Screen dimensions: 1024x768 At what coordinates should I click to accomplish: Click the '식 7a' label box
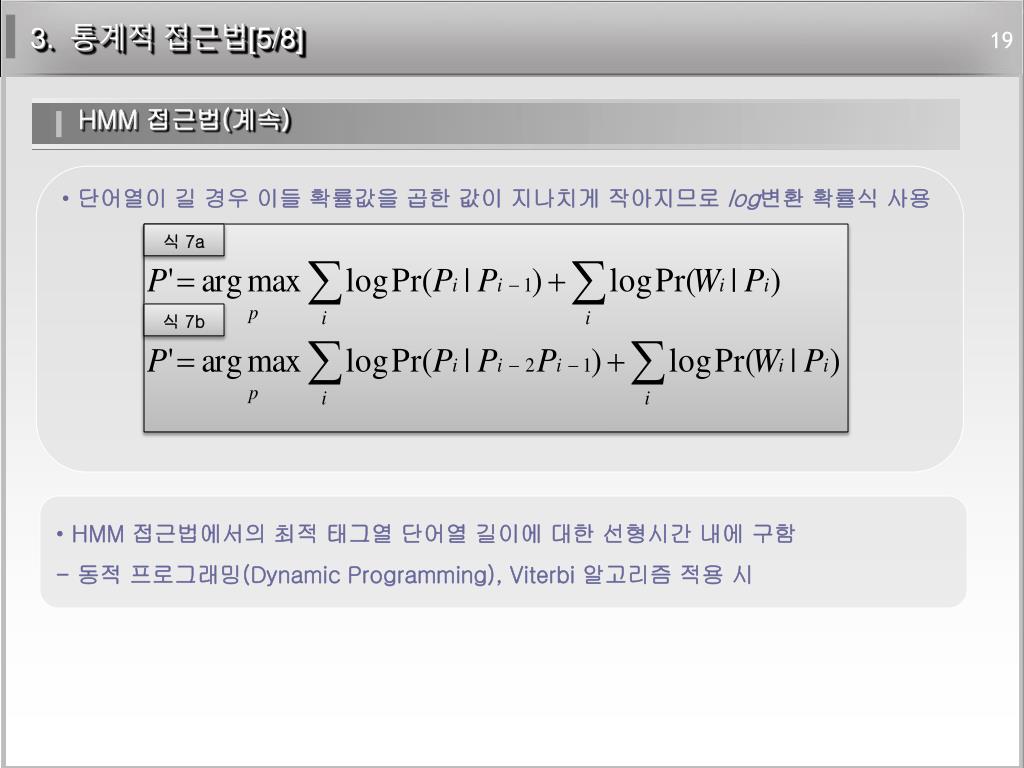184,241
